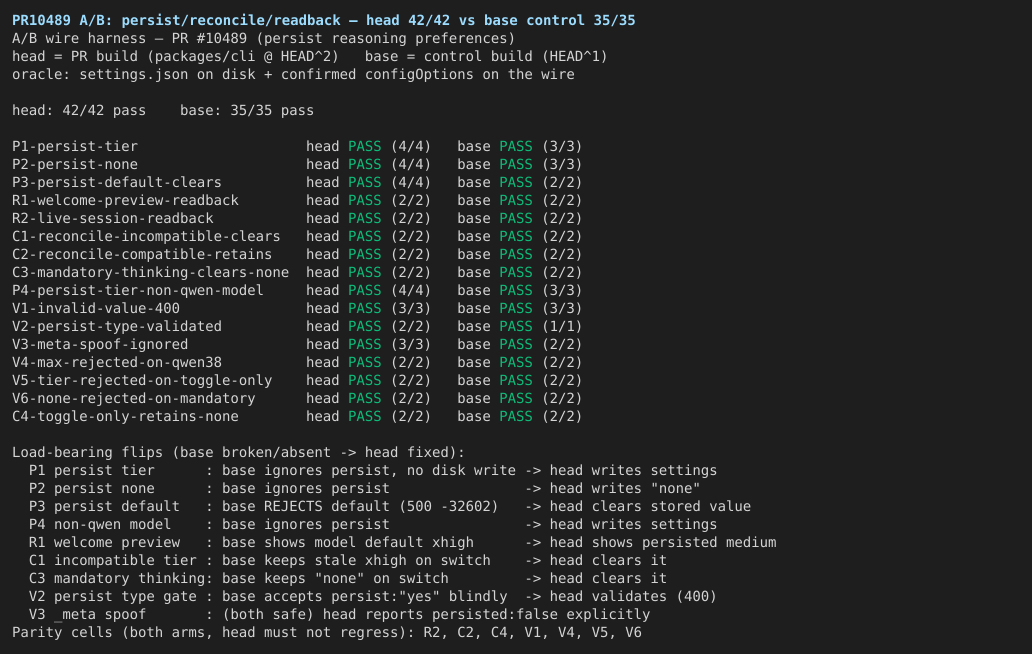This screenshot has width=1032, height=654.
Task: Select the V4-max-rejected-on-qwen38 test name
Action: 116,363
